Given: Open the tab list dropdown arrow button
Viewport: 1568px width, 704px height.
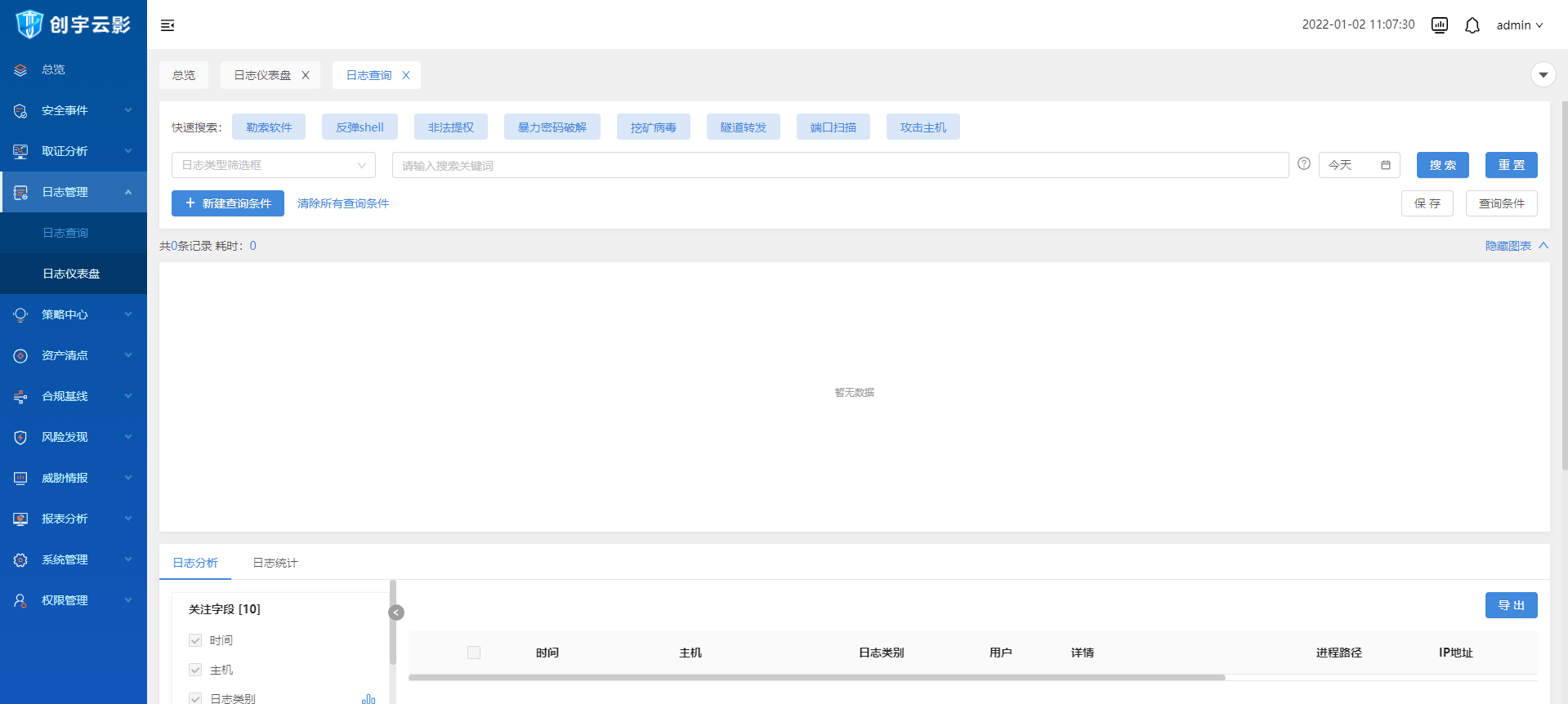Looking at the screenshot, I should (x=1543, y=75).
